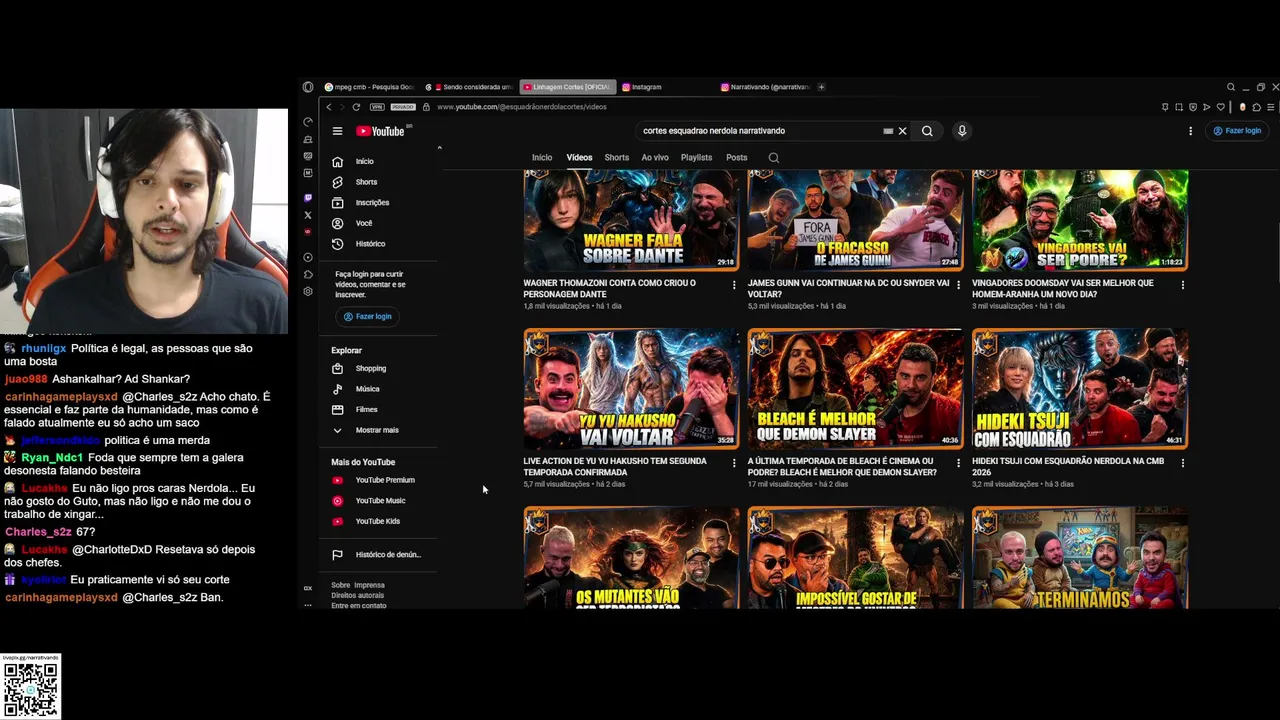
Task: Open Vingadores Doomsday video title
Action: click(x=1062, y=289)
